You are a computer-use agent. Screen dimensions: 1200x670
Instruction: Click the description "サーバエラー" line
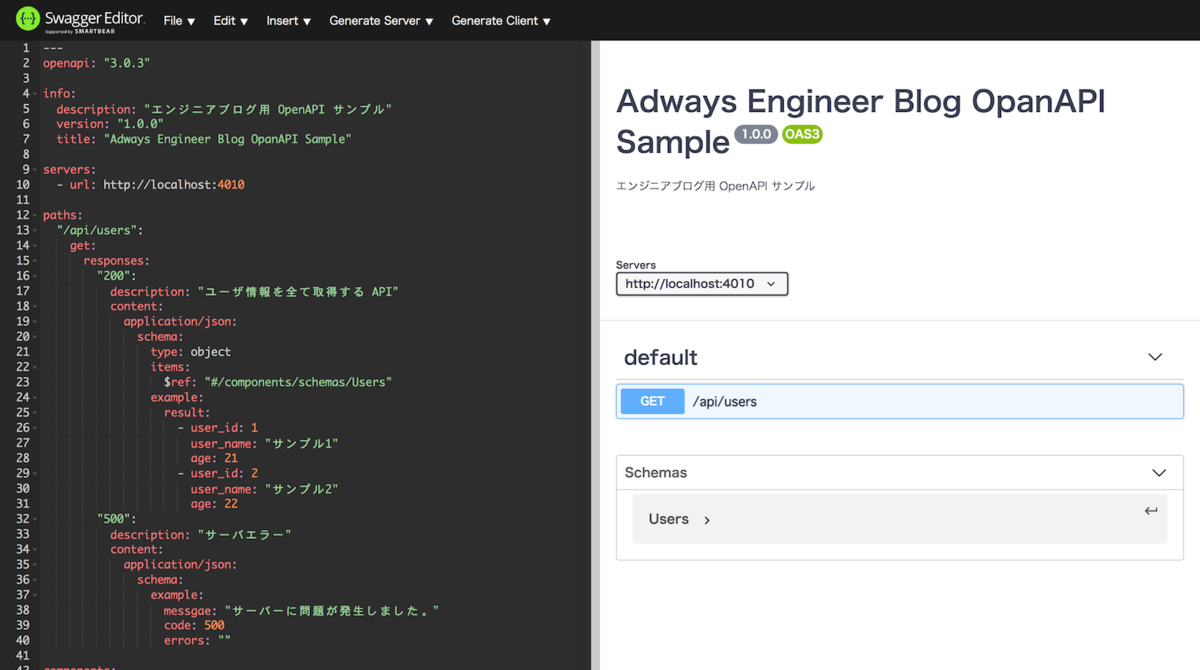tap(201, 534)
